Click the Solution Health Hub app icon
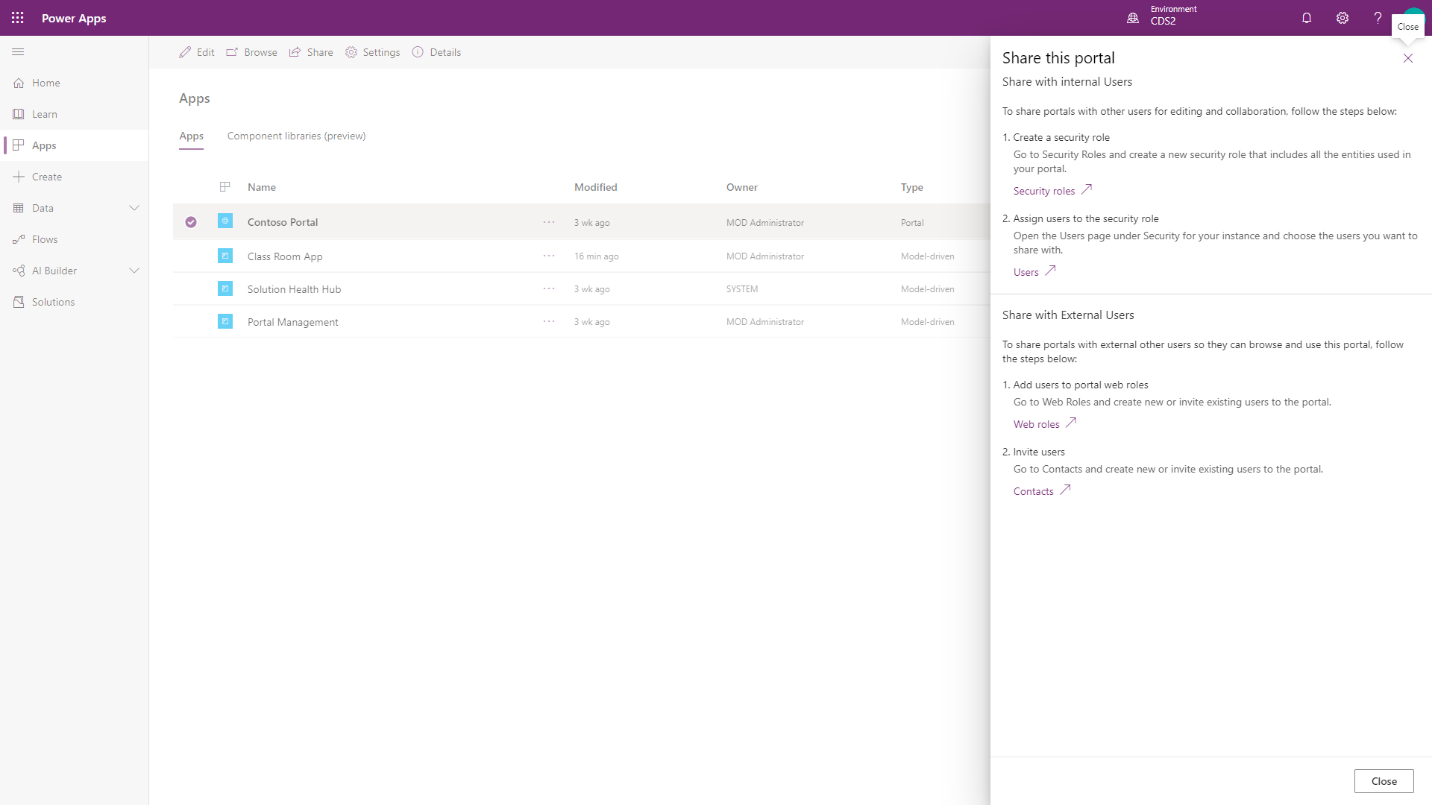Viewport: 1432px width, 805px height. pos(225,289)
